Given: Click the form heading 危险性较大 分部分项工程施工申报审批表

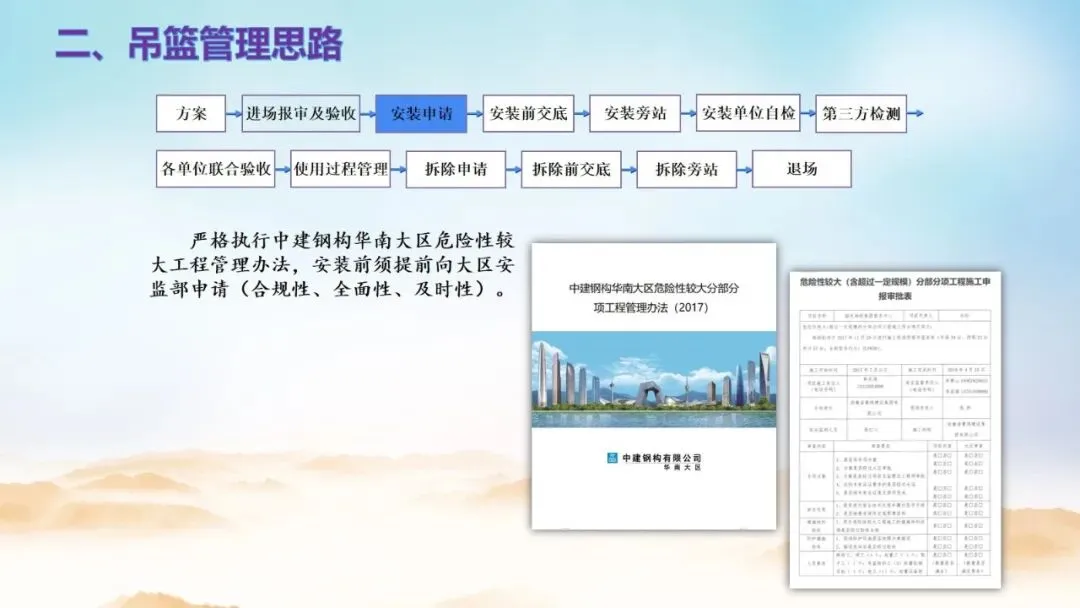Looking at the screenshot, I should tap(895, 289).
